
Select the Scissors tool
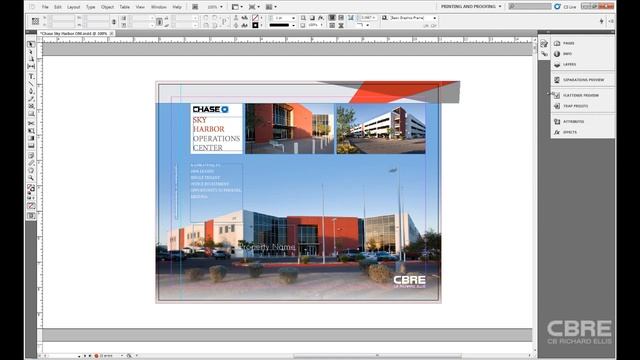[x=31, y=123]
